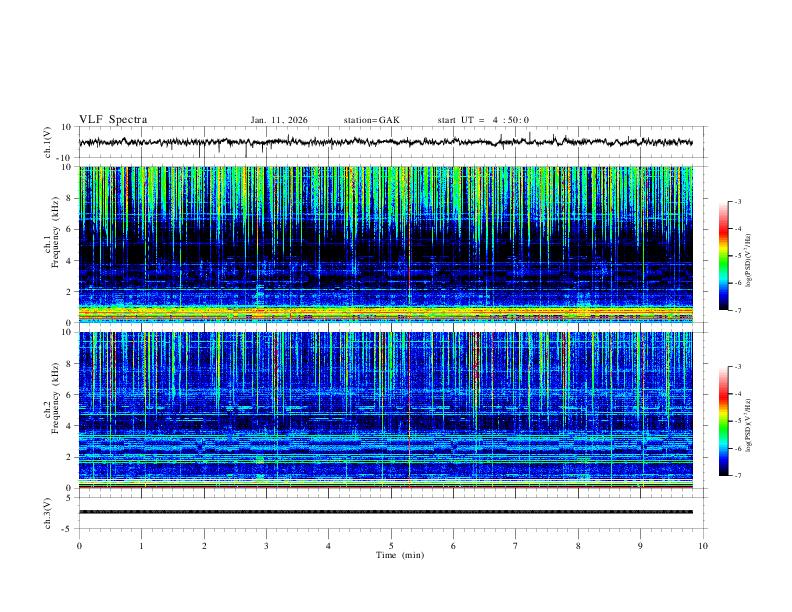
Task: Click the "-5" tick of the ch.3(V) axis
Action: pos(68,529)
